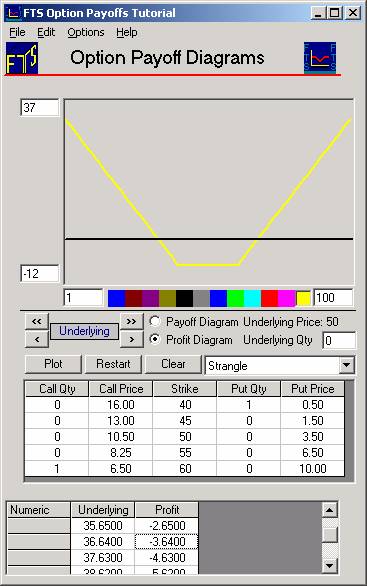Select the Profit Diagram radio button
The width and height of the screenshot is (367, 586).
[155, 339]
